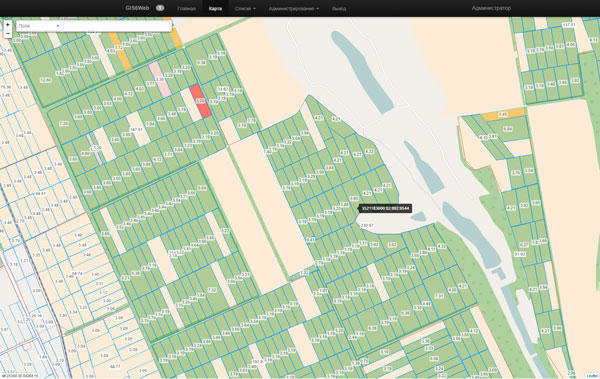Viewport: 600px width, 379px height.
Task: Click the parcel label 44.51
Action: click(x=41, y=194)
